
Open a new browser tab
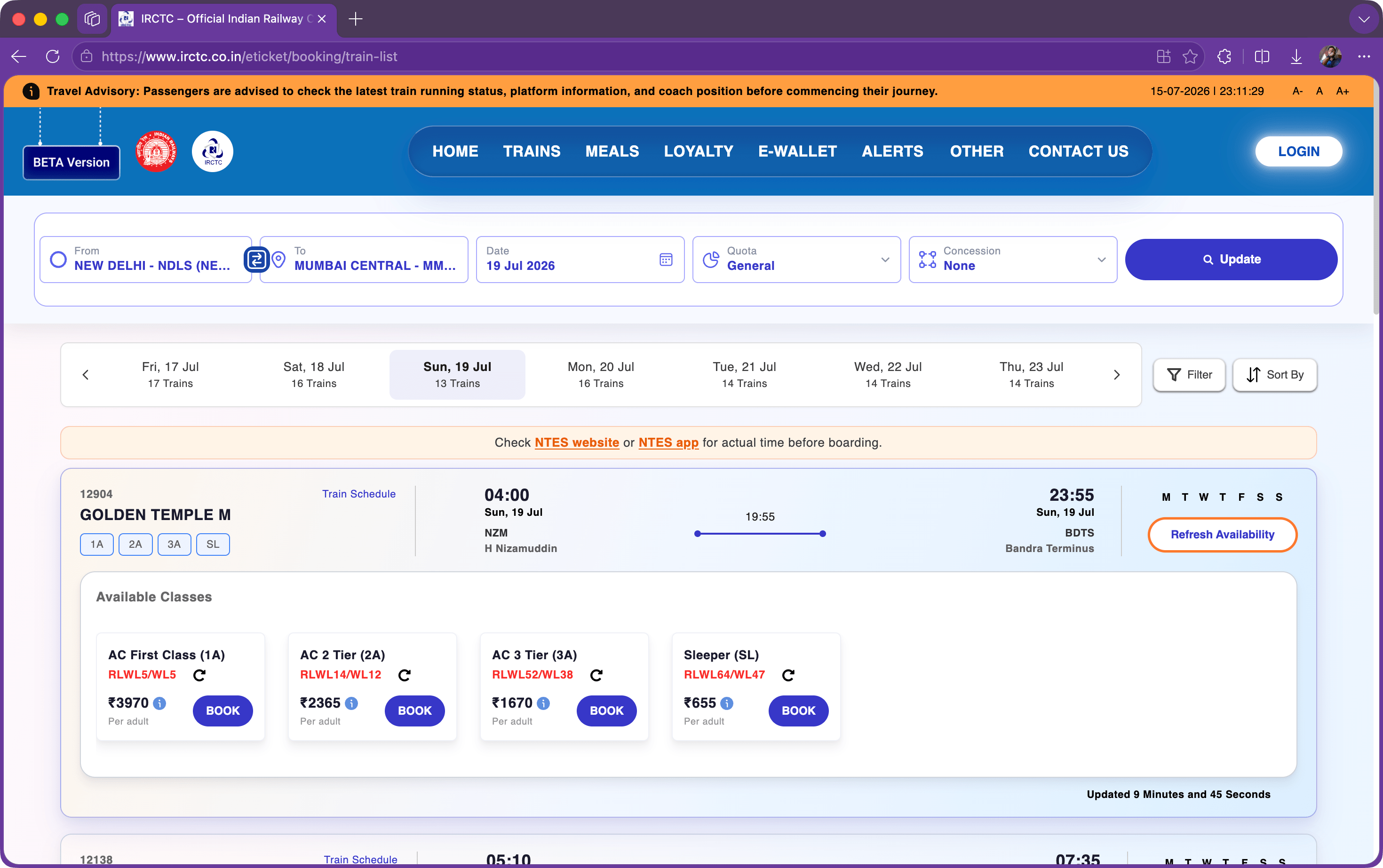pos(356,19)
